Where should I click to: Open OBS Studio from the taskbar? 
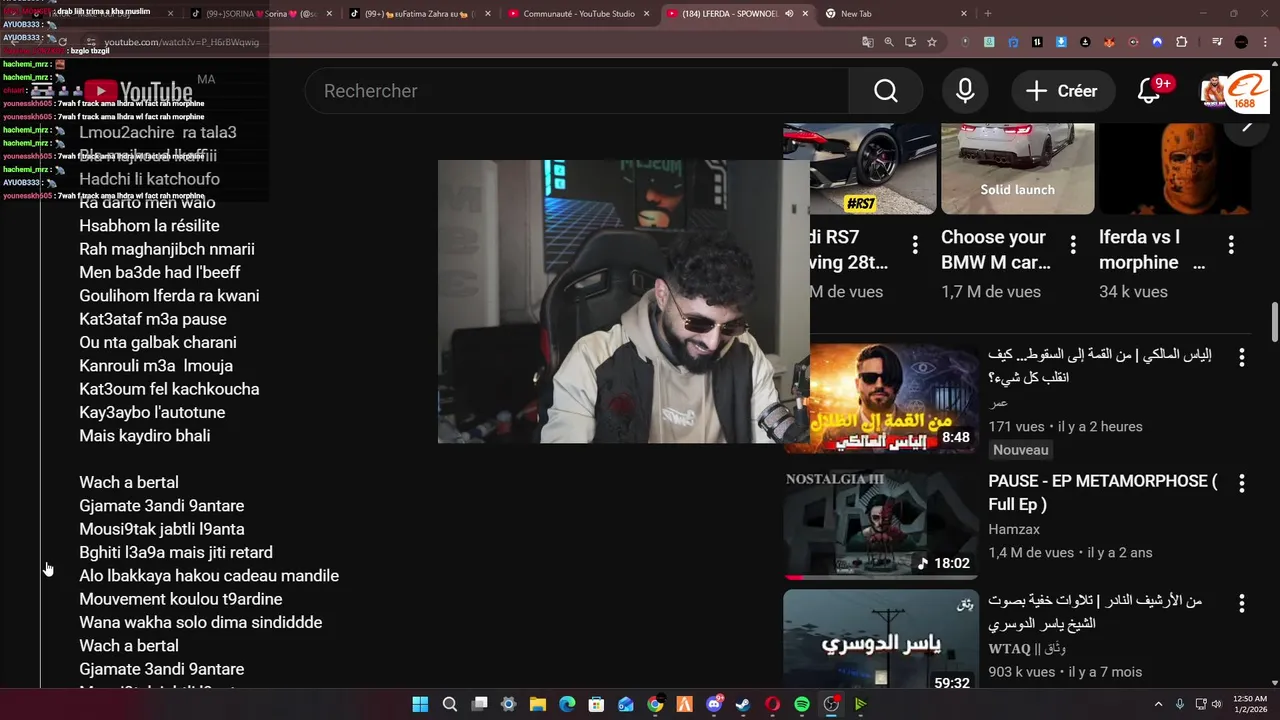click(x=831, y=705)
